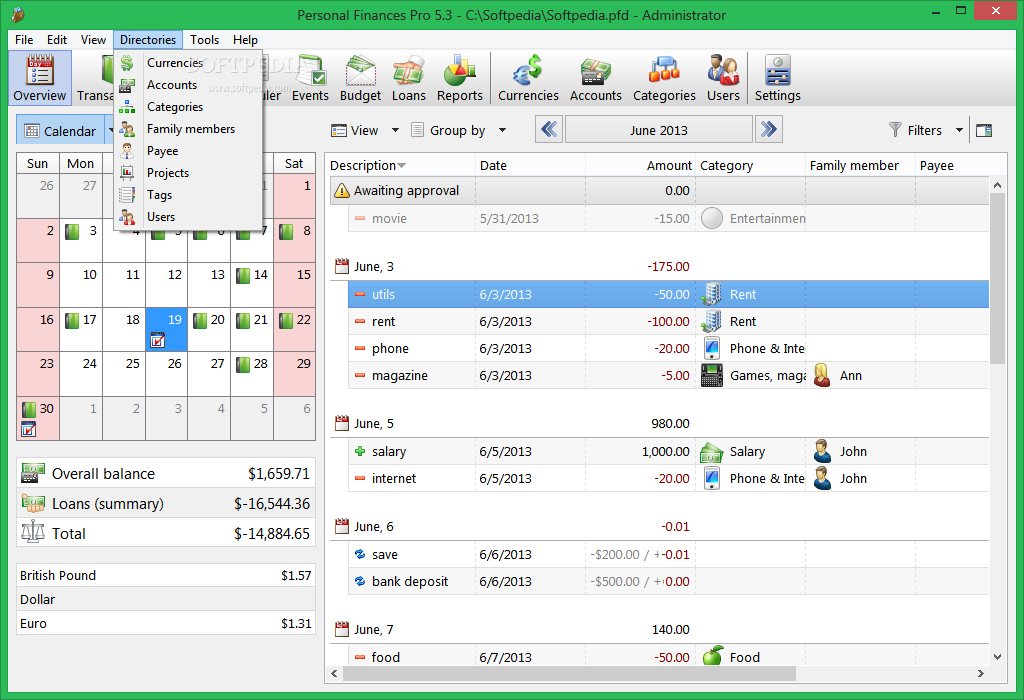Image resolution: width=1024 pixels, height=700 pixels.
Task: Open the Overview toolbar section
Action: pyautogui.click(x=40, y=78)
